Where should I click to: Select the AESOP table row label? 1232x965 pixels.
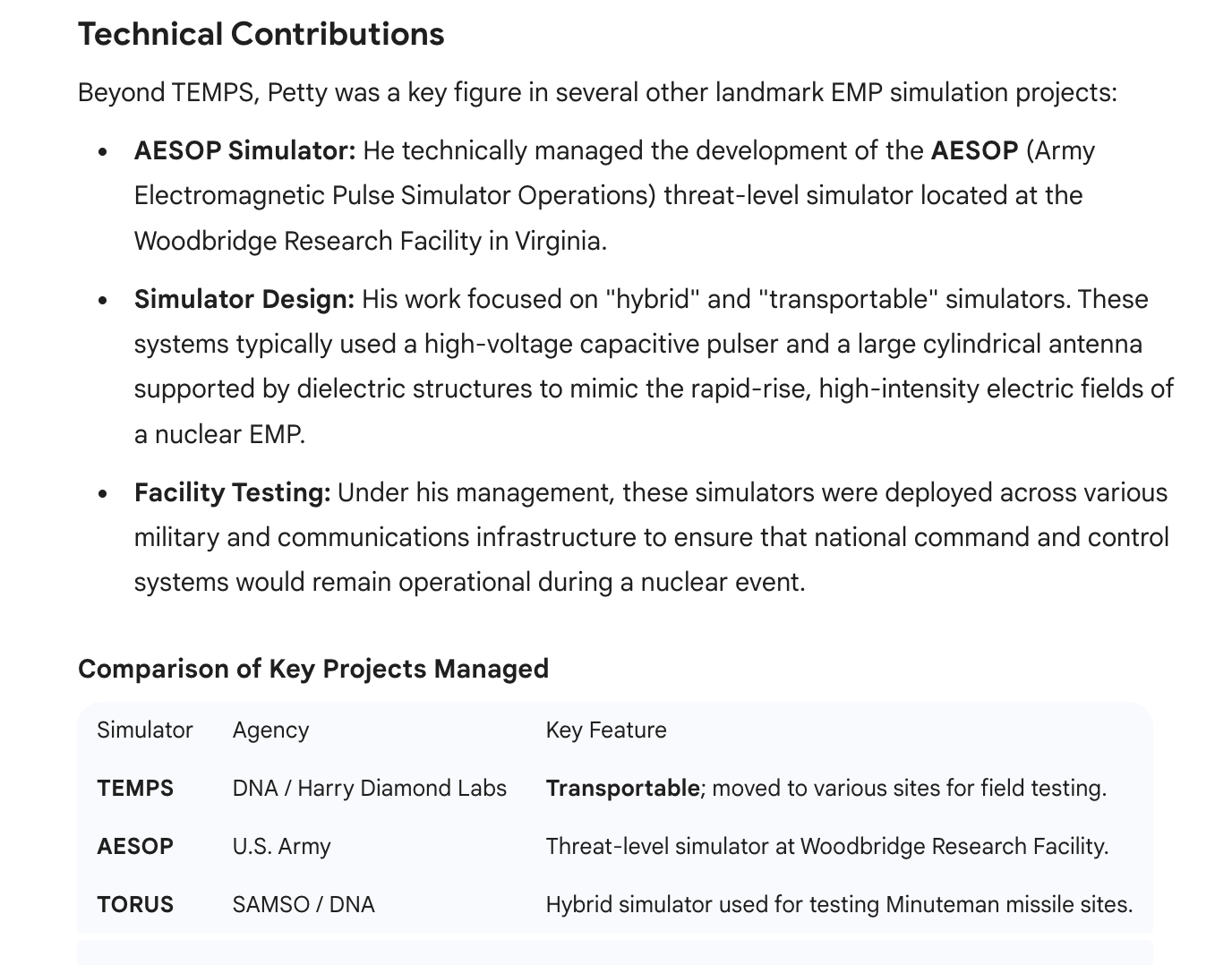(135, 846)
